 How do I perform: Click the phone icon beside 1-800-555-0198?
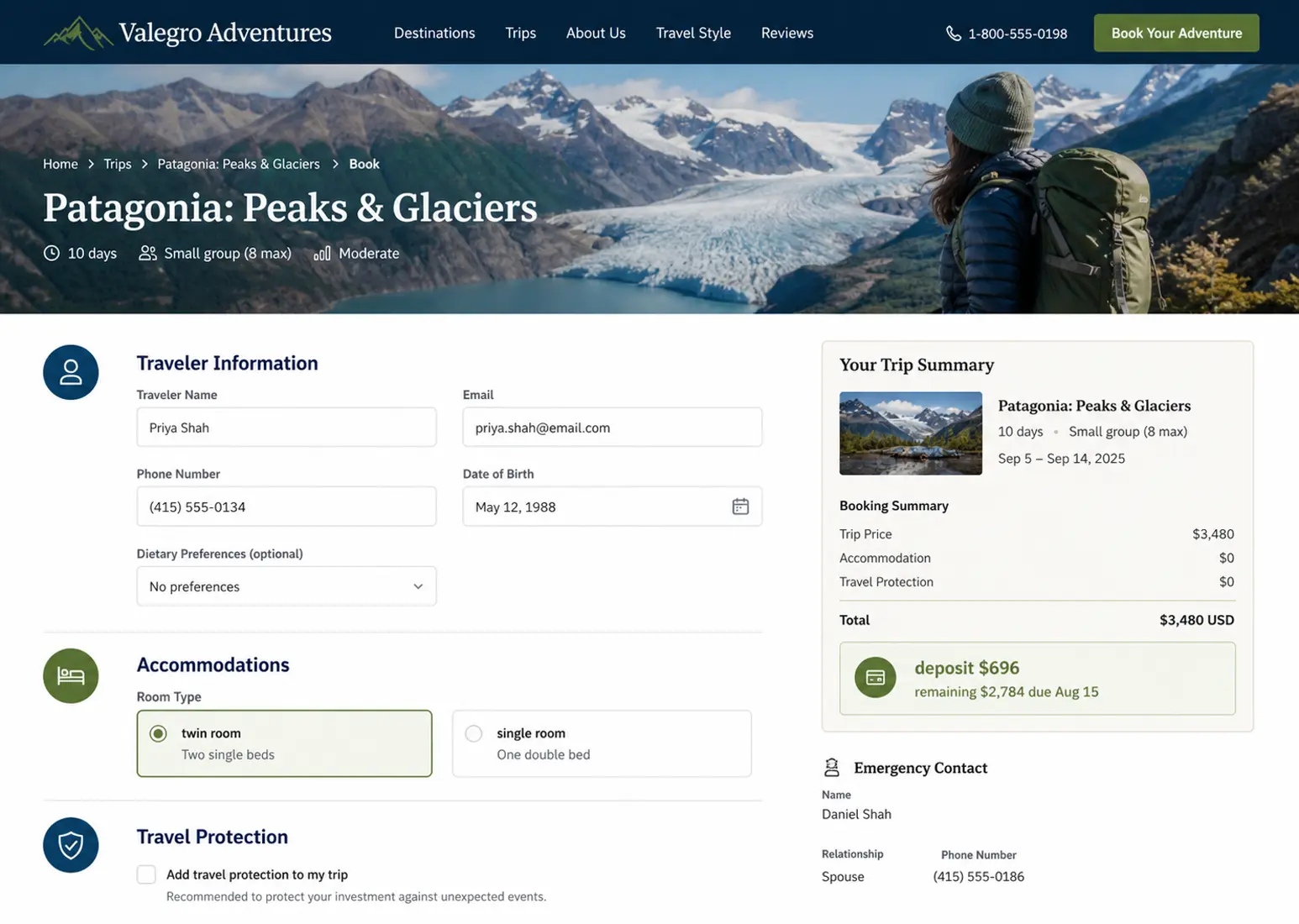[953, 34]
